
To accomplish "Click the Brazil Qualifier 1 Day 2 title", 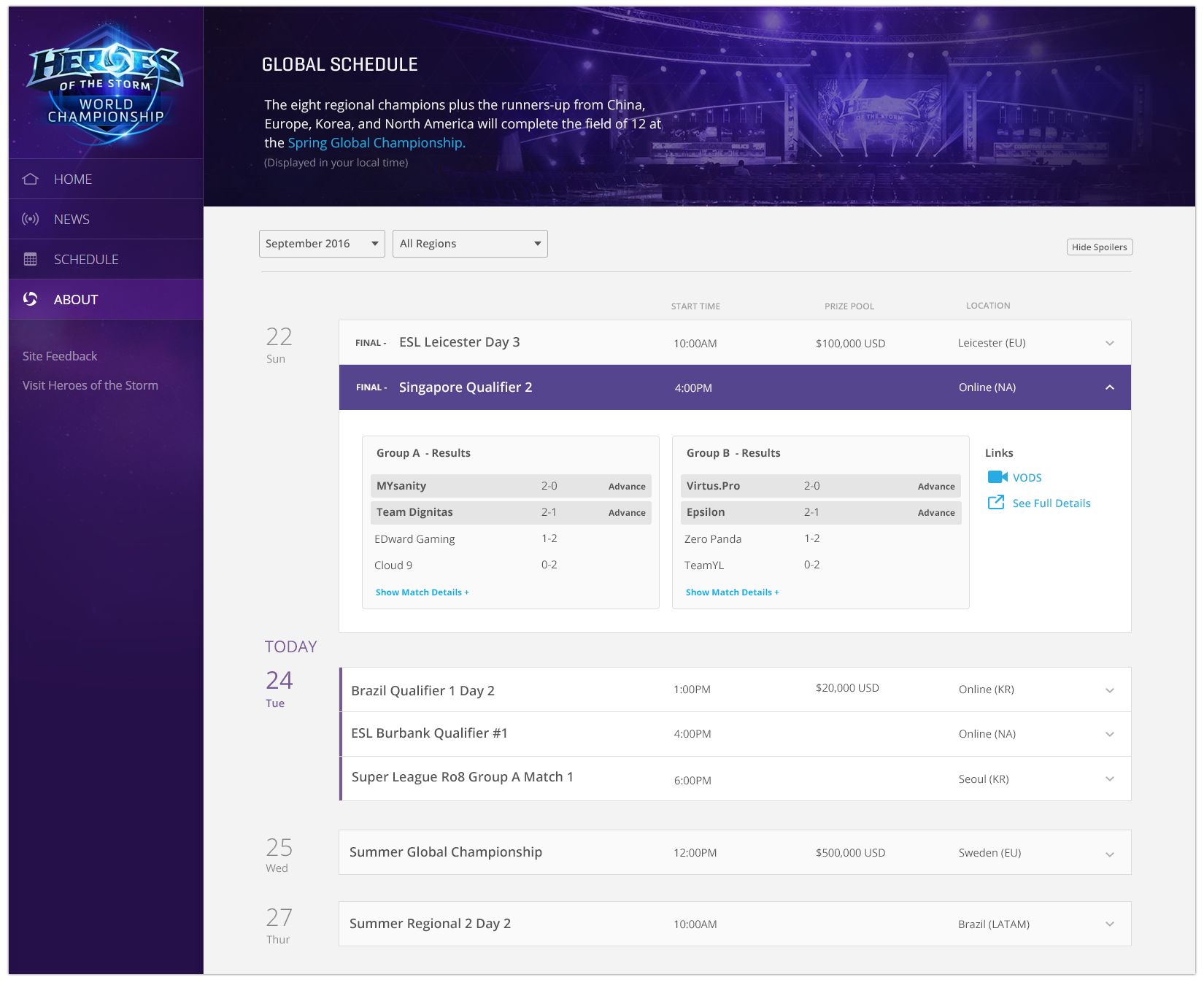I will coord(423,691).
